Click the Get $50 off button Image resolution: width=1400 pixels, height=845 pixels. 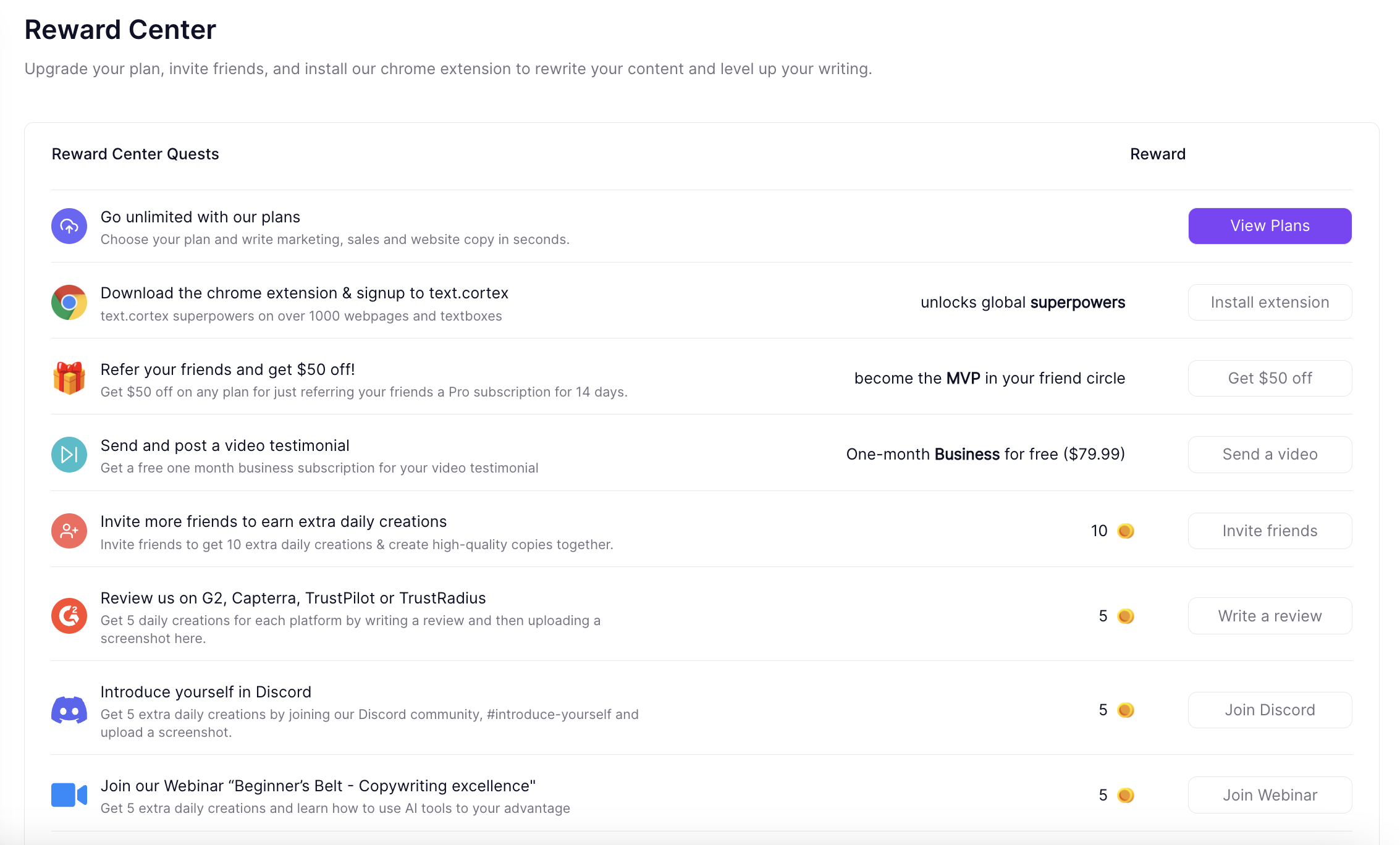[1270, 378]
